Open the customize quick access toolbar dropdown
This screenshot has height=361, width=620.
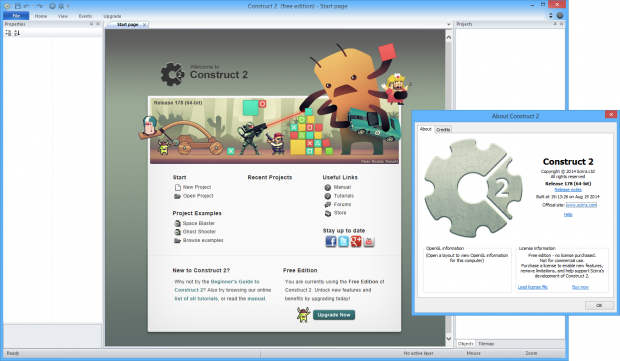pyautogui.click(x=68, y=6)
